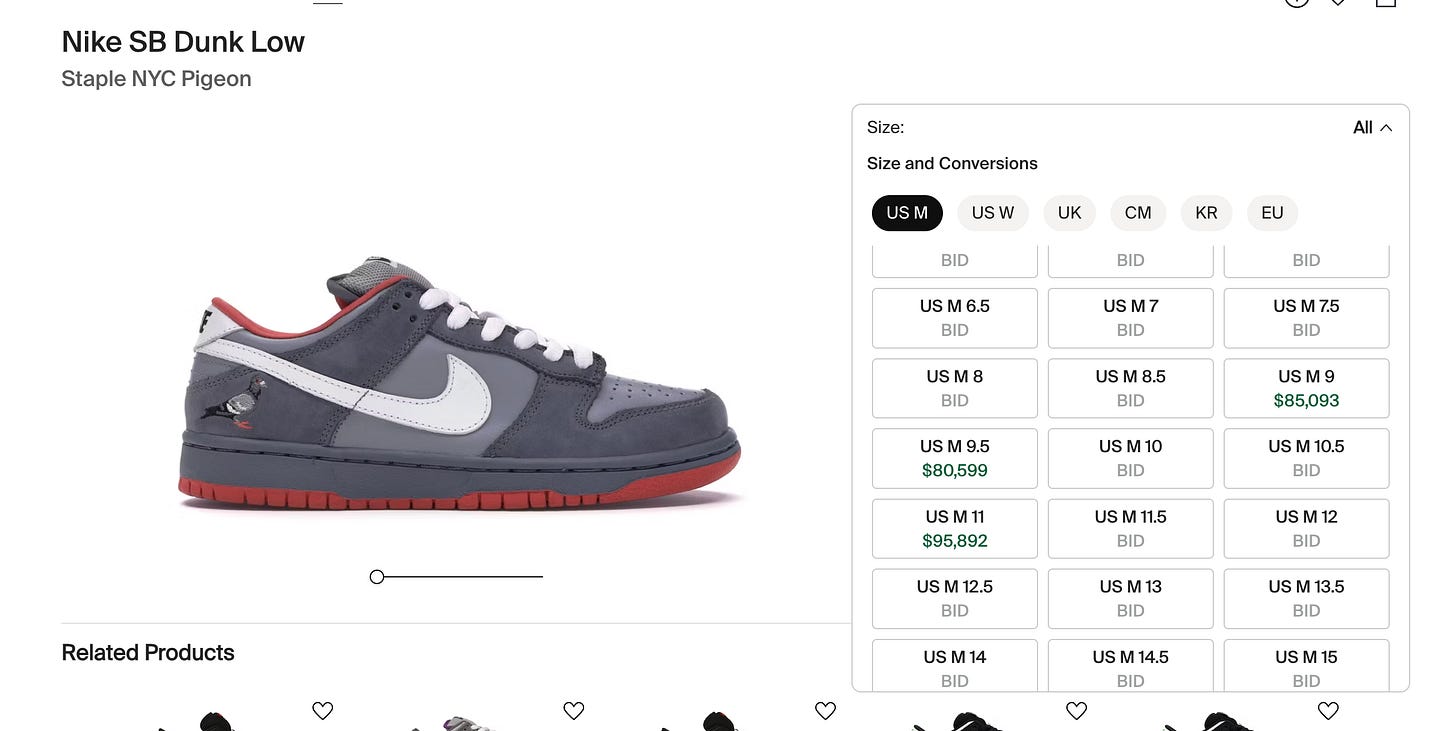Save the third related product with heart
The width and height of the screenshot is (1456, 731).
[x=825, y=711]
